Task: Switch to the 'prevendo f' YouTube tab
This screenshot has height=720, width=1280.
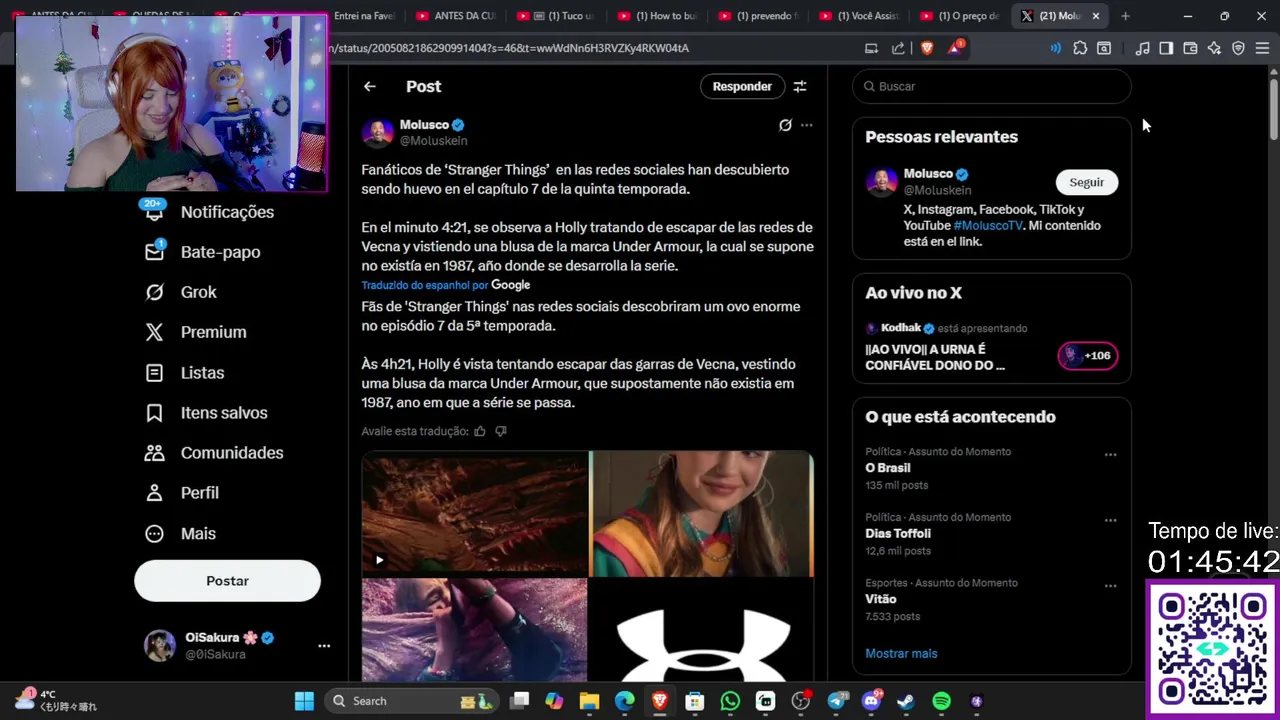Action: [x=757, y=16]
